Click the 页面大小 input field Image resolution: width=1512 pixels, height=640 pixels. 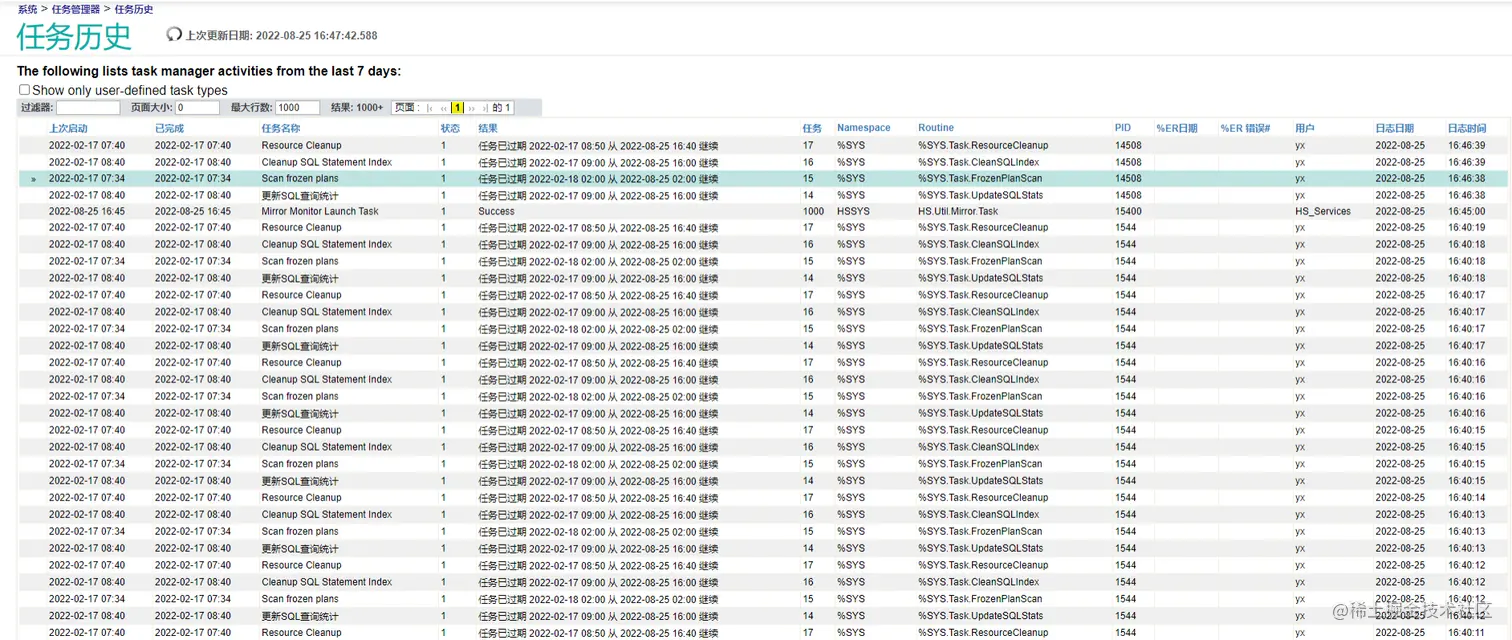(x=198, y=108)
